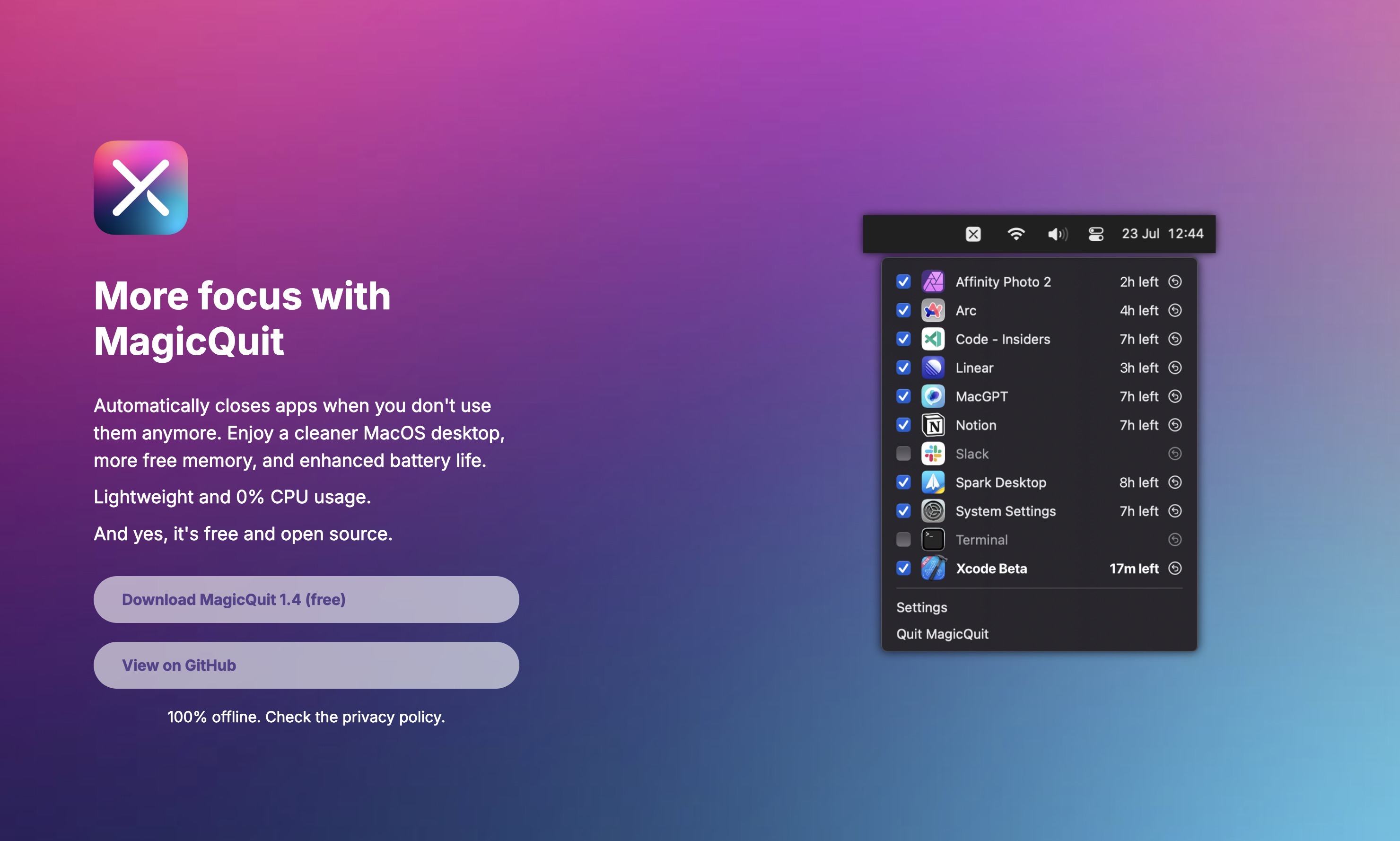Image resolution: width=1400 pixels, height=841 pixels.
Task: Reset timer icon for Notion
Action: click(1175, 425)
